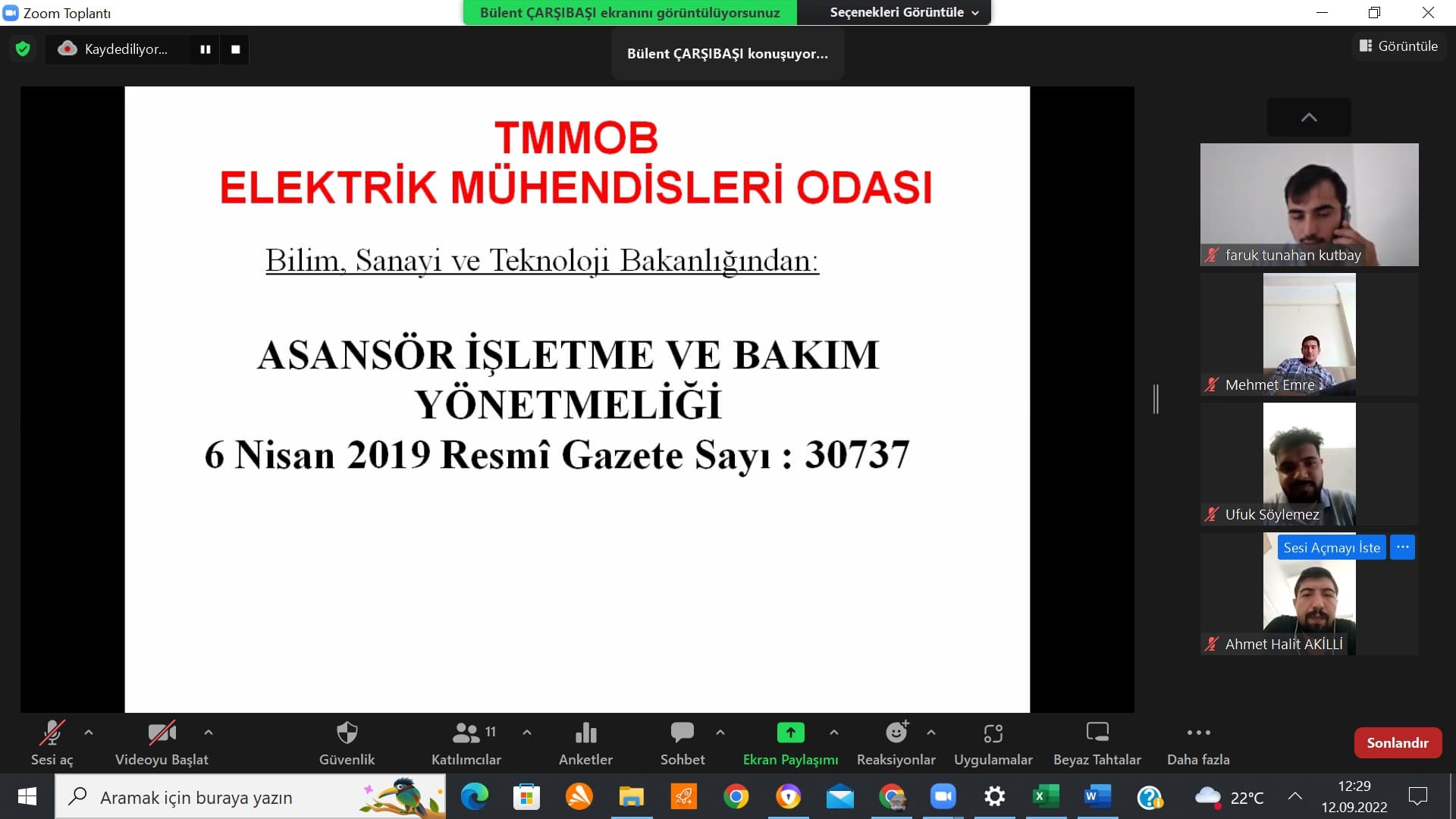Open Beyaz Tahtalar whiteboards
This screenshot has width=1456, height=819.
[1097, 743]
